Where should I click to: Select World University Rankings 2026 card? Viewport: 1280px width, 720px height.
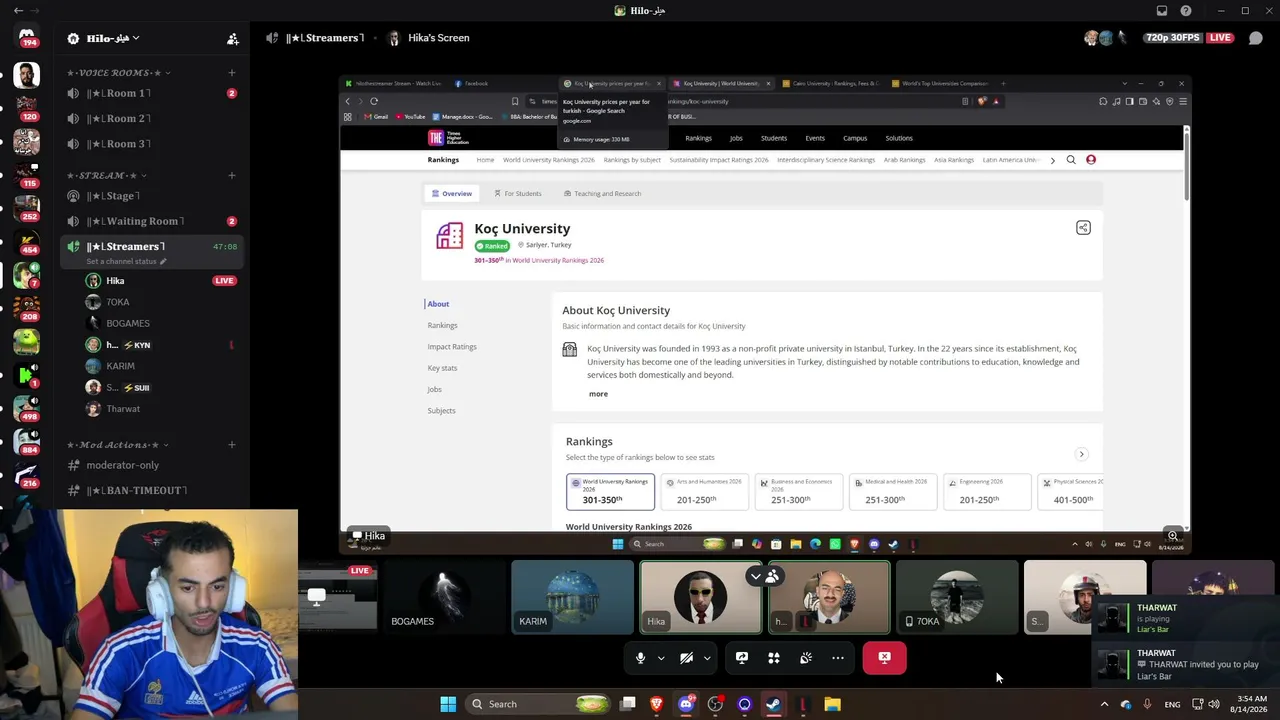pos(610,491)
